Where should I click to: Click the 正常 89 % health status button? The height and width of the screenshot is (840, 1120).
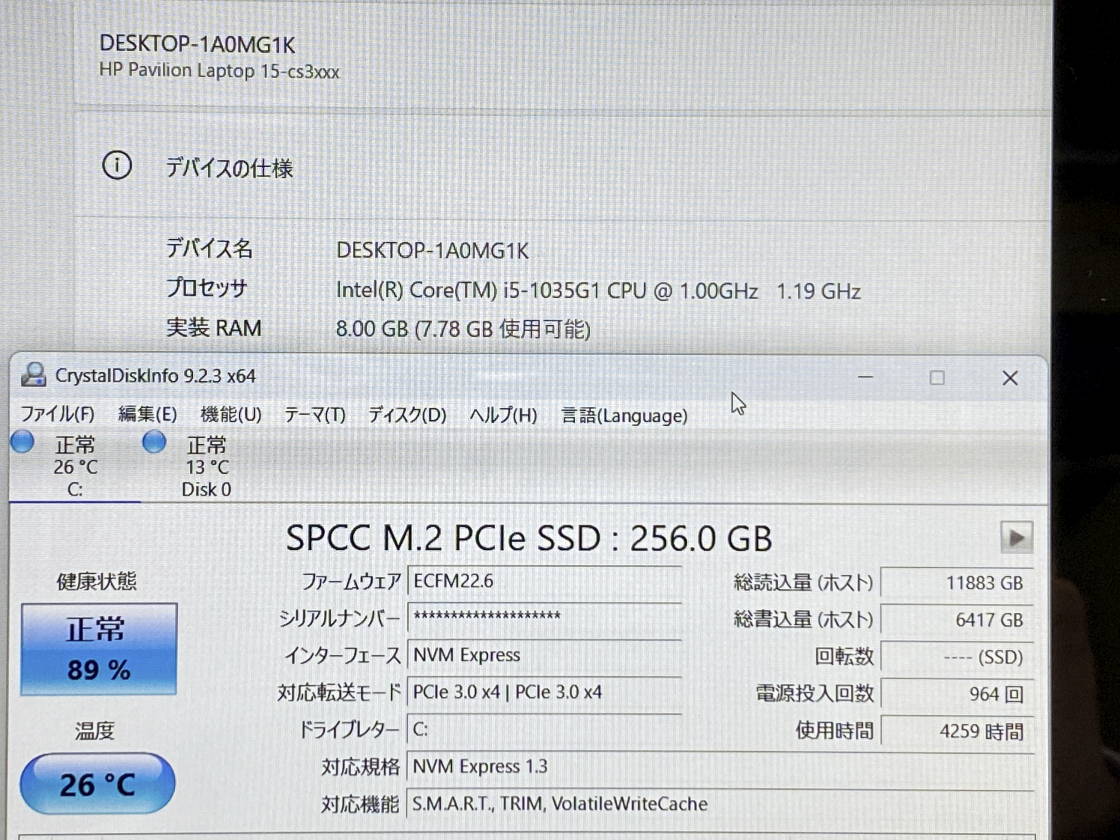coord(99,649)
